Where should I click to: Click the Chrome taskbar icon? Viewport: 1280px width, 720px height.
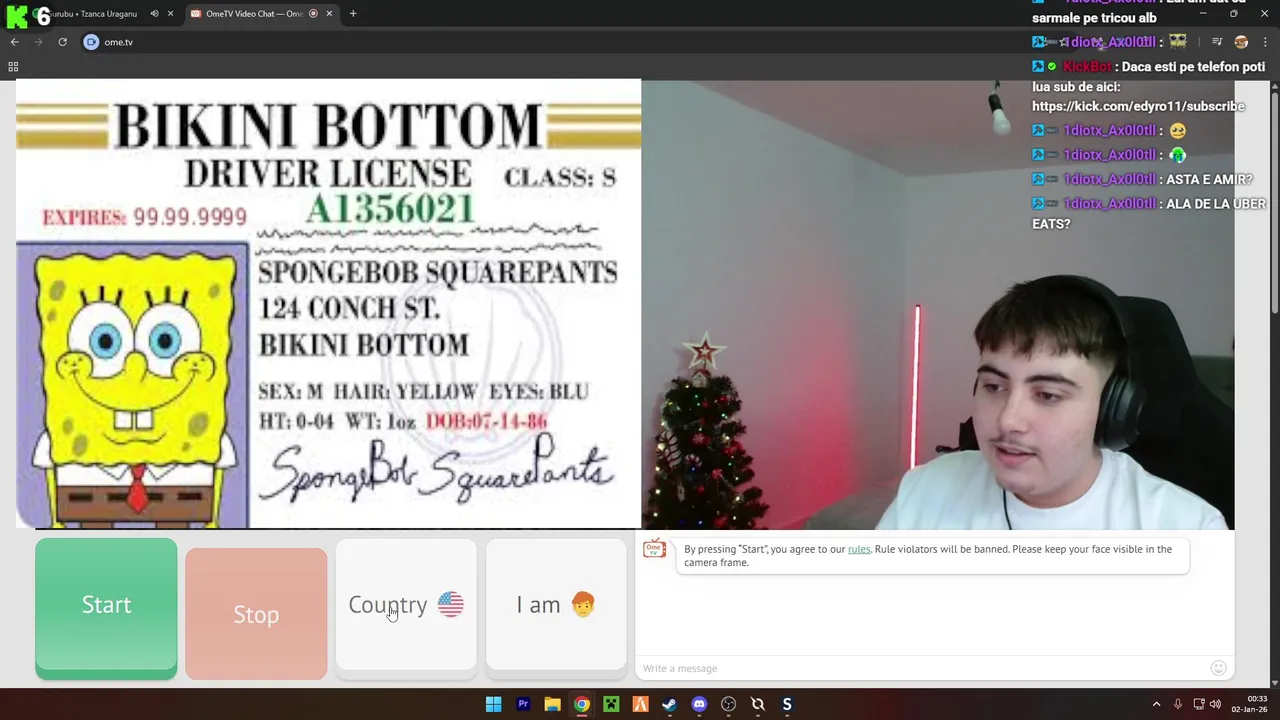point(581,704)
